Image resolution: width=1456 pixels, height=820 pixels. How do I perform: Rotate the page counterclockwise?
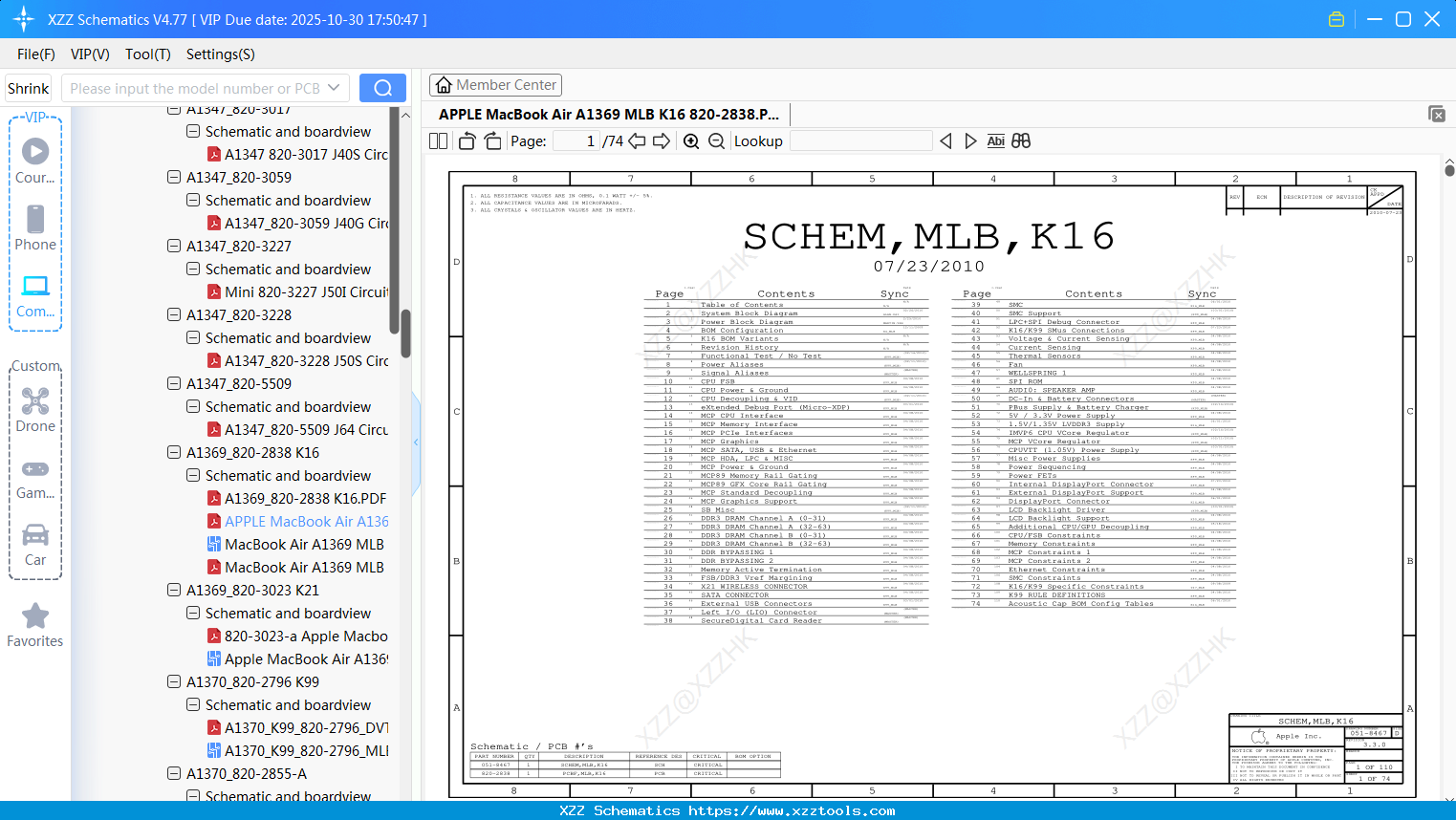click(467, 141)
